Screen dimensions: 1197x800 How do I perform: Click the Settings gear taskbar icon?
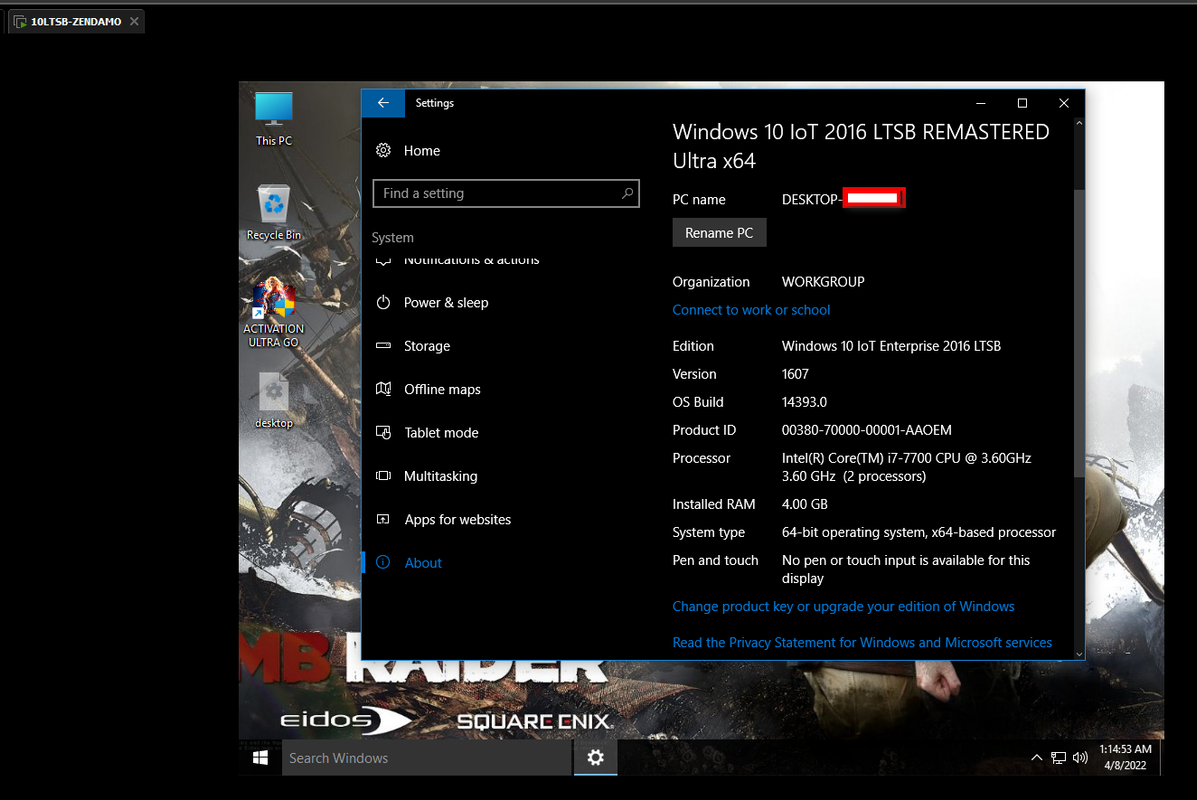coord(595,757)
